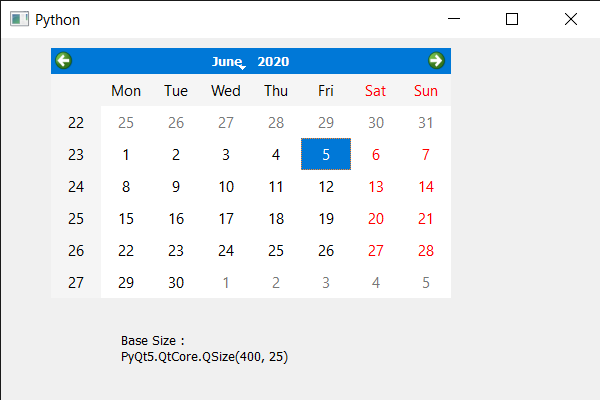The width and height of the screenshot is (600, 400).
Task: Click the Mon column header
Action: [x=126, y=91]
